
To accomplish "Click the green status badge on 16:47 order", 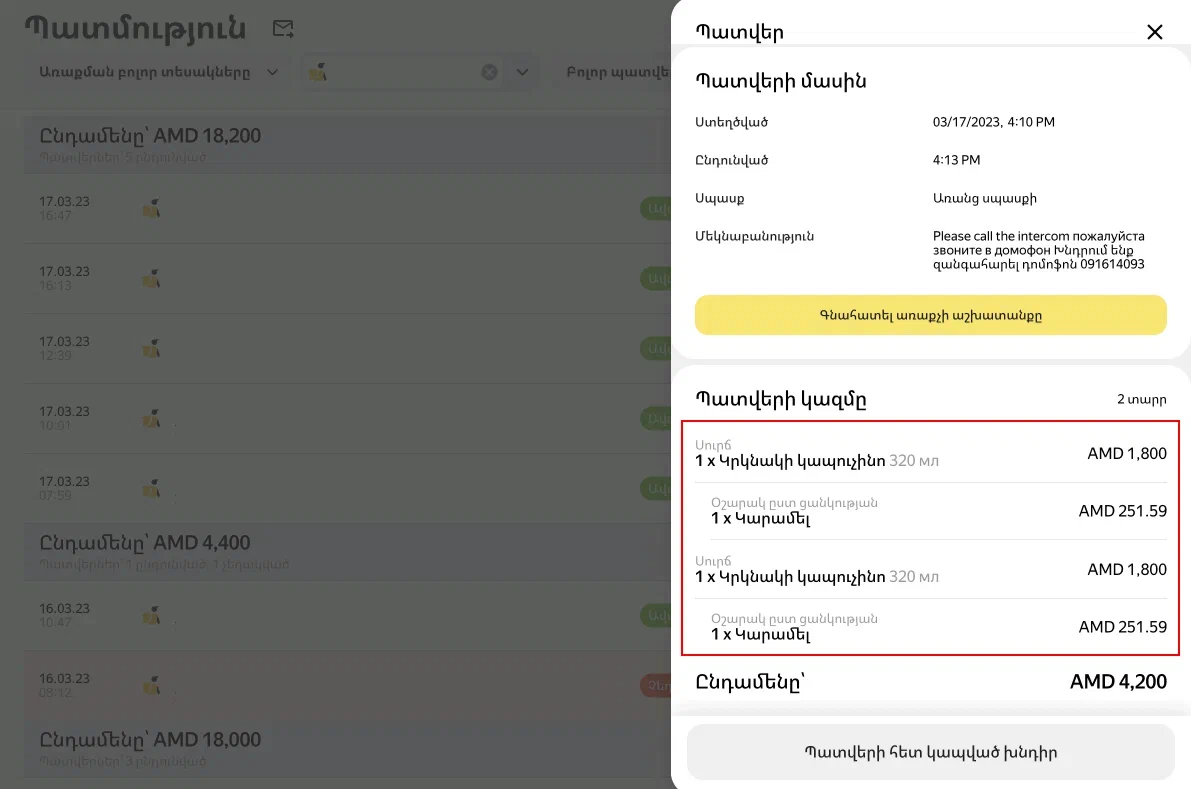I will click(656, 209).
